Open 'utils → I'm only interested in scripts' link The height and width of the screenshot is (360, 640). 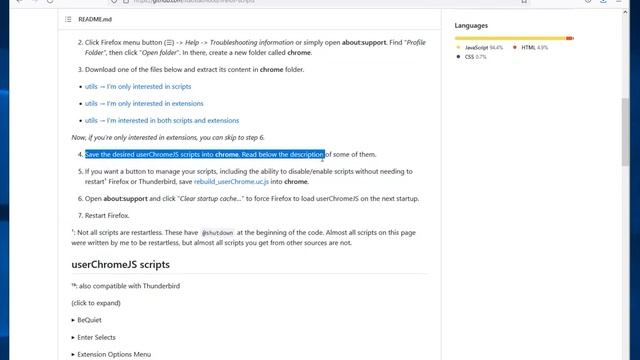pos(138,87)
